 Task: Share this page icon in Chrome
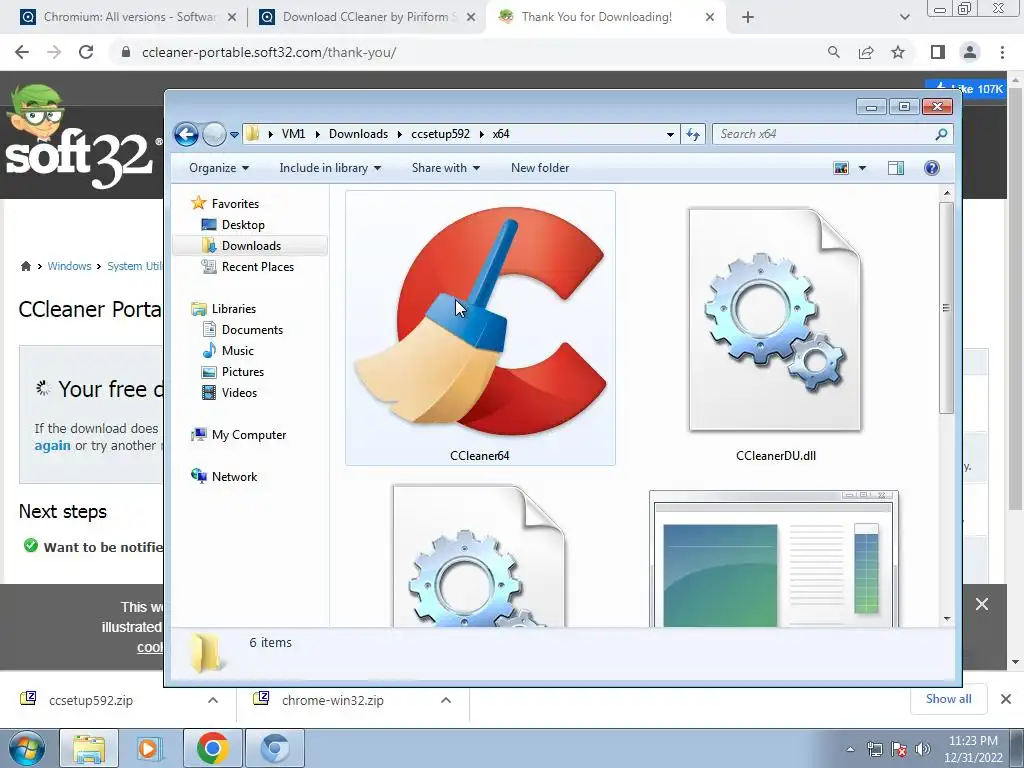(x=866, y=52)
